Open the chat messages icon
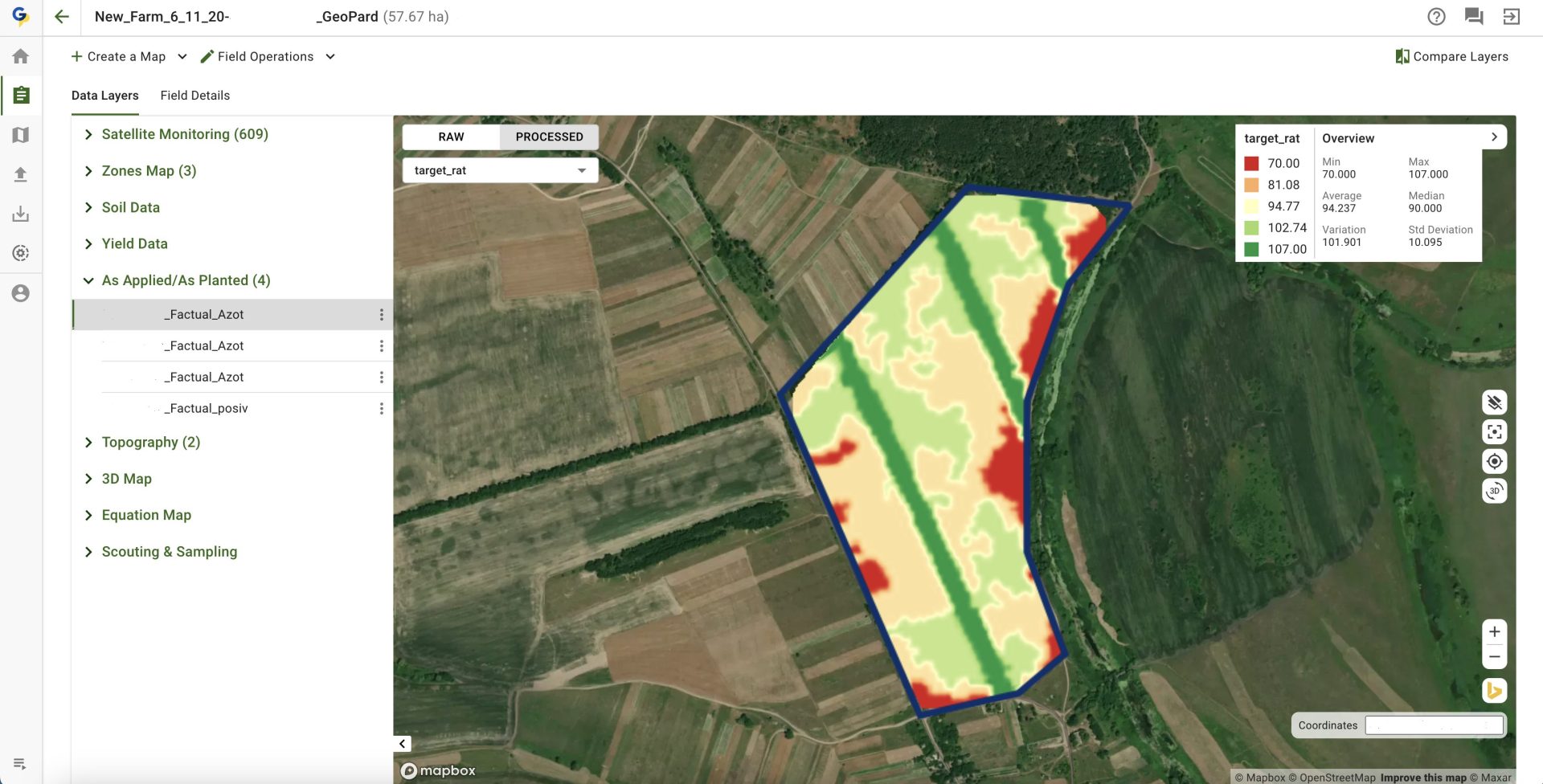 pyautogui.click(x=1474, y=17)
